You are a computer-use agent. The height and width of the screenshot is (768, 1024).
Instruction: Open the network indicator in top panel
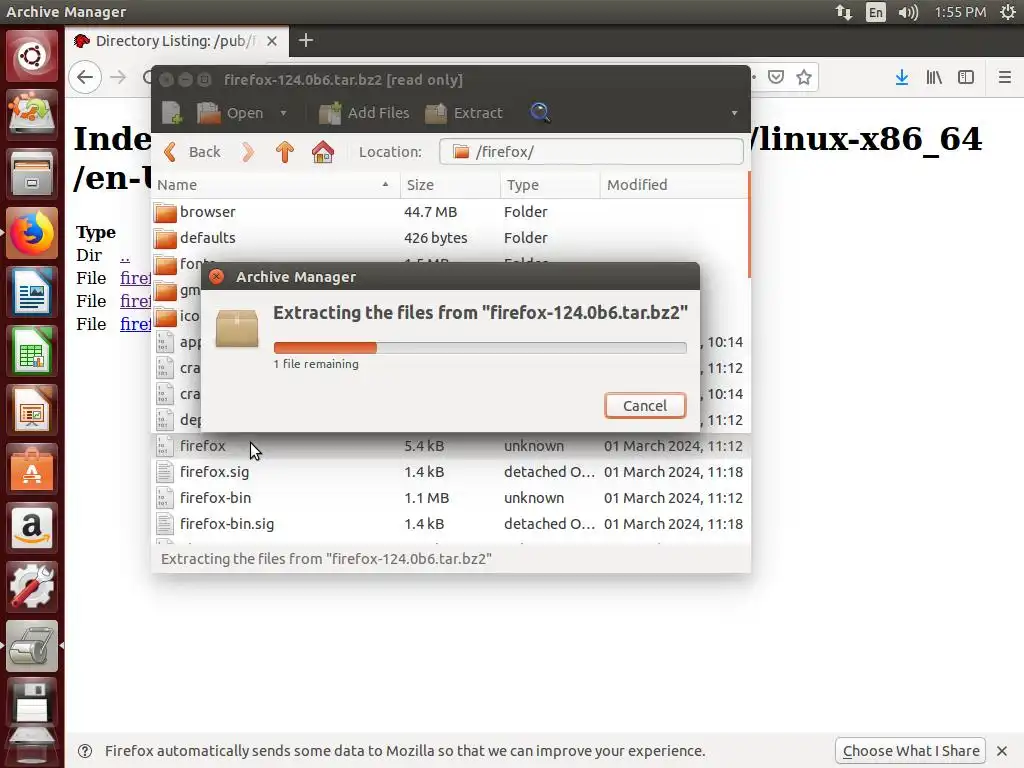843,12
